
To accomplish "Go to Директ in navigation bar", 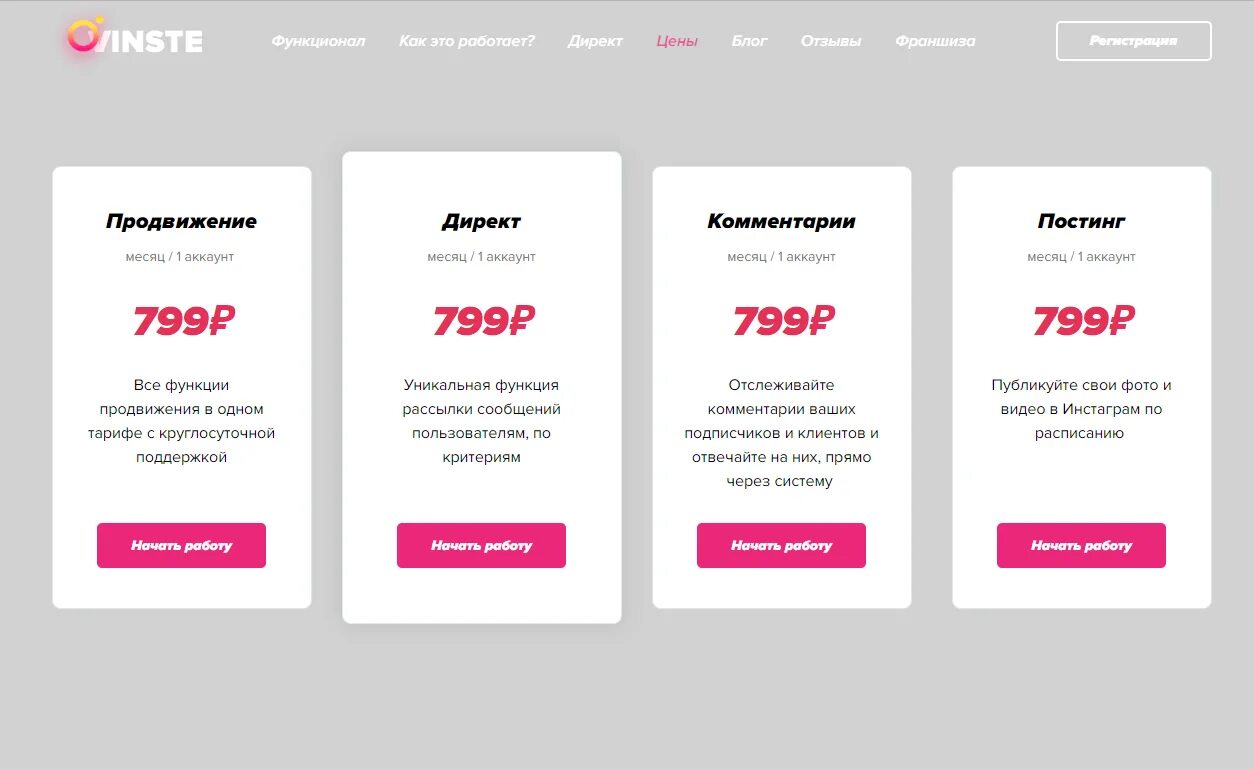I will pyautogui.click(x=595, y=41).
